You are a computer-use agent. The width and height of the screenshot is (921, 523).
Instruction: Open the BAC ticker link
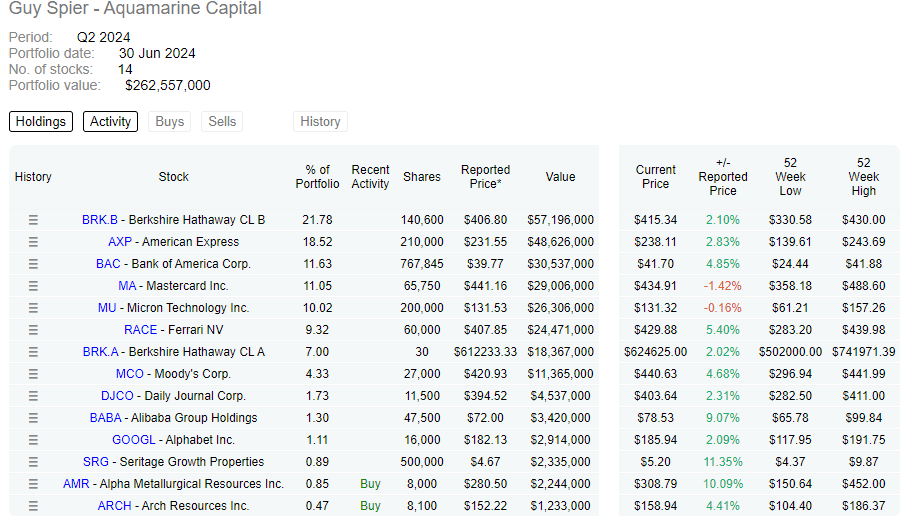108,264
